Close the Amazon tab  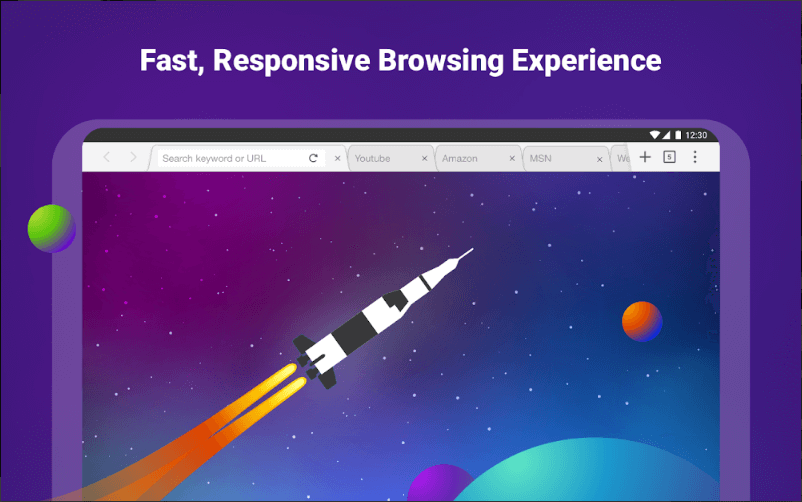512,158
